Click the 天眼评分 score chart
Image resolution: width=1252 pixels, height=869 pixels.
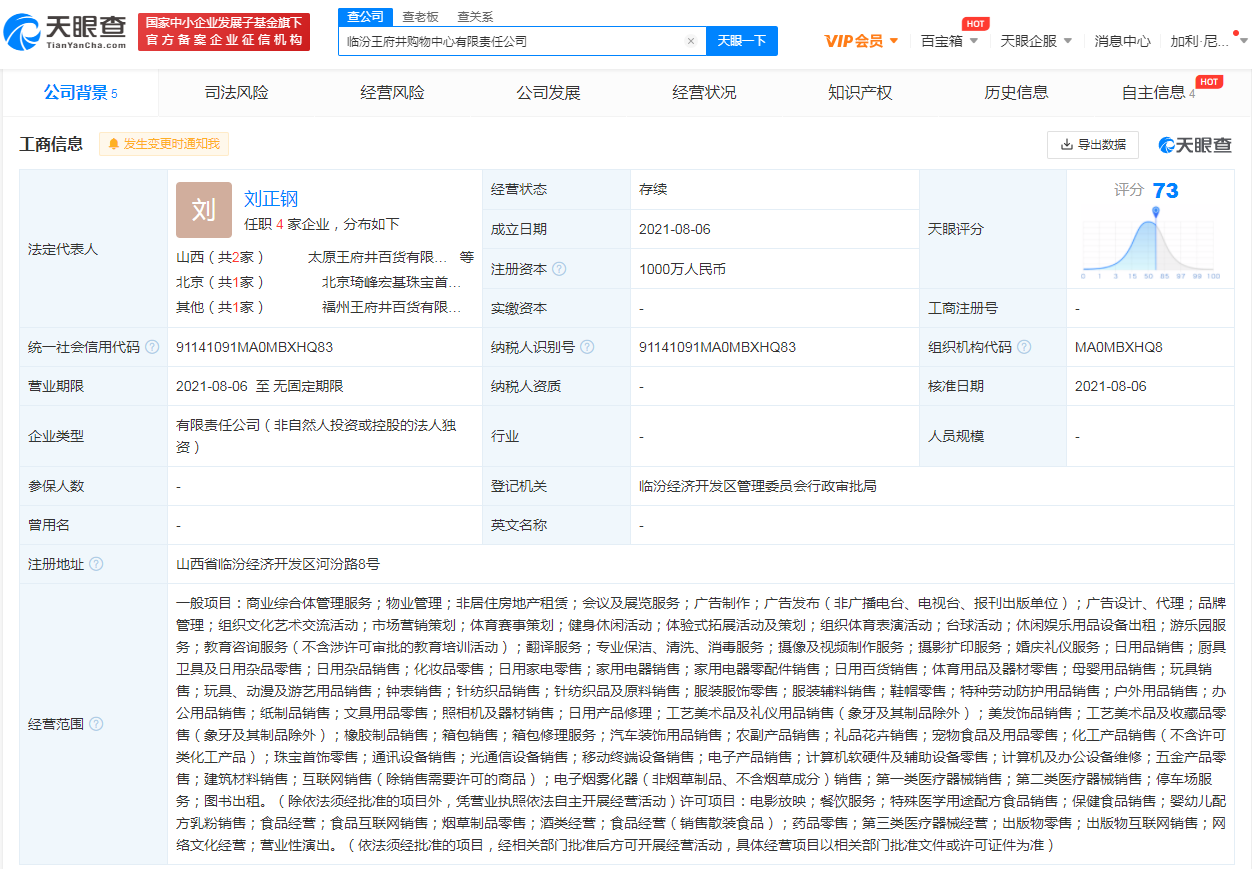coord(1150,245)
